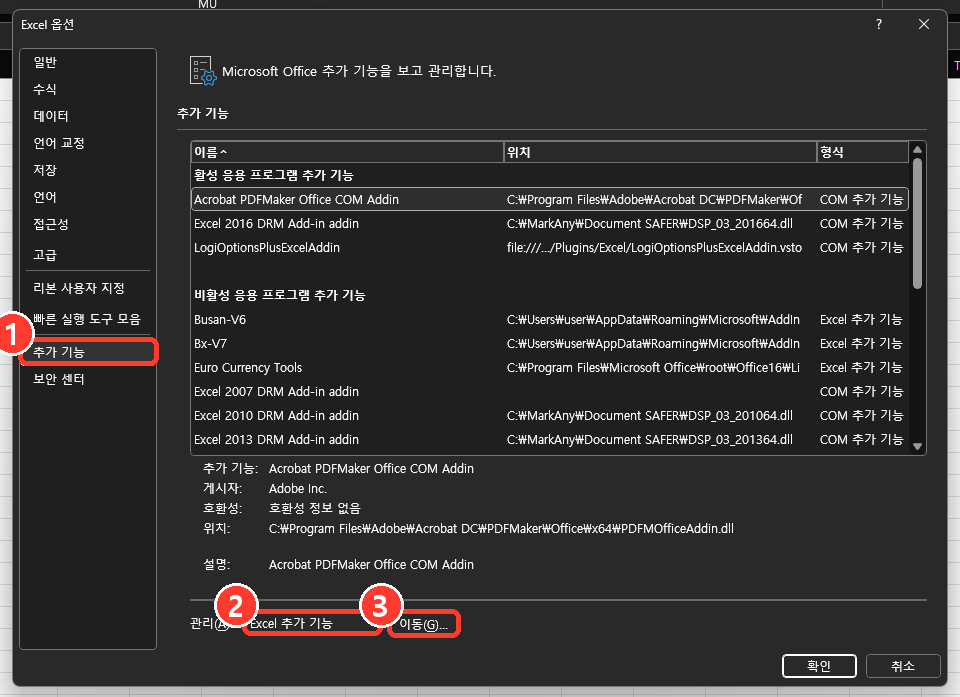960x697 pixels.
Task: Open the 고급 options category
Action: pos(88,255)
